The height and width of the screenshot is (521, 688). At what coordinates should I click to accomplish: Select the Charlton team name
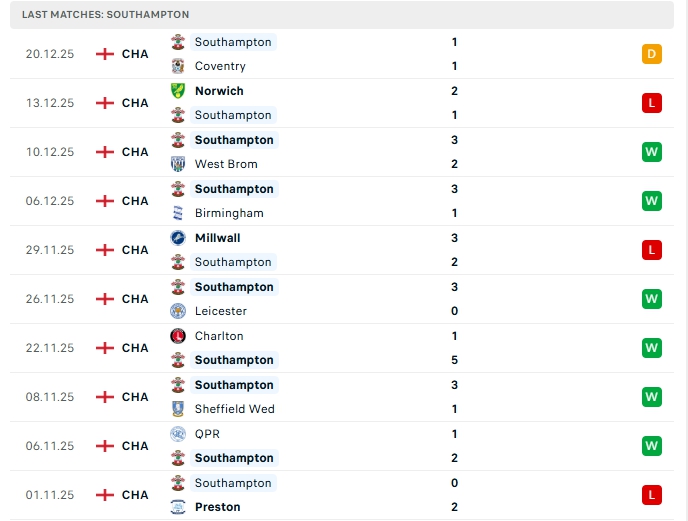pyautogui.click(x=219, y=336)
